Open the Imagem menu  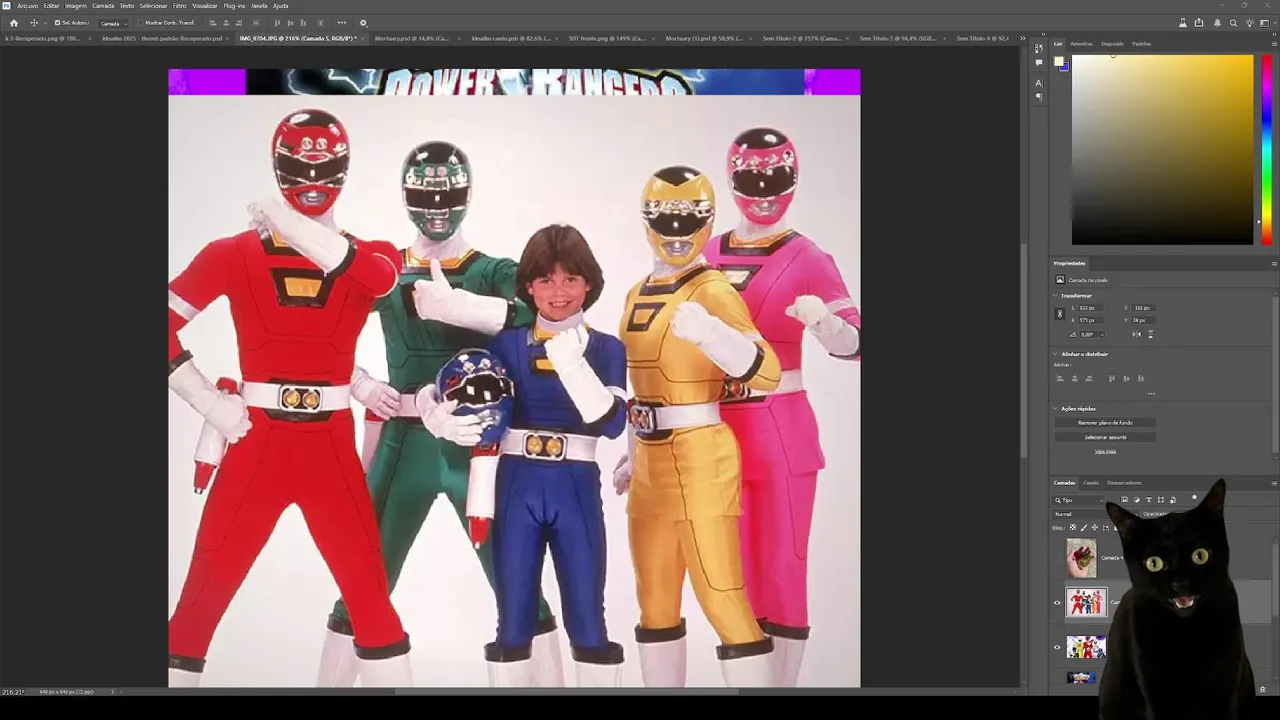point(76,6)
